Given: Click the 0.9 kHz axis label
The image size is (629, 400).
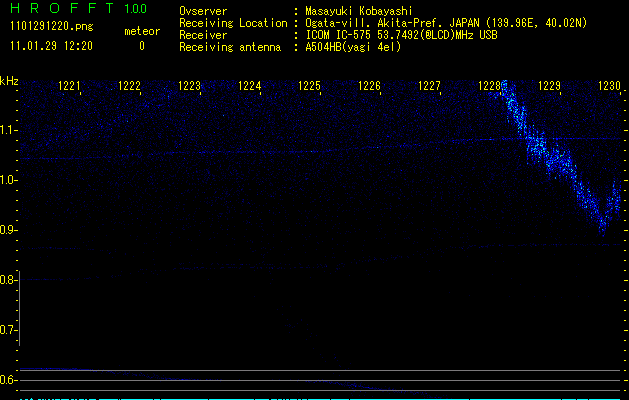Looking at the screenshot, I should point(7,230).
